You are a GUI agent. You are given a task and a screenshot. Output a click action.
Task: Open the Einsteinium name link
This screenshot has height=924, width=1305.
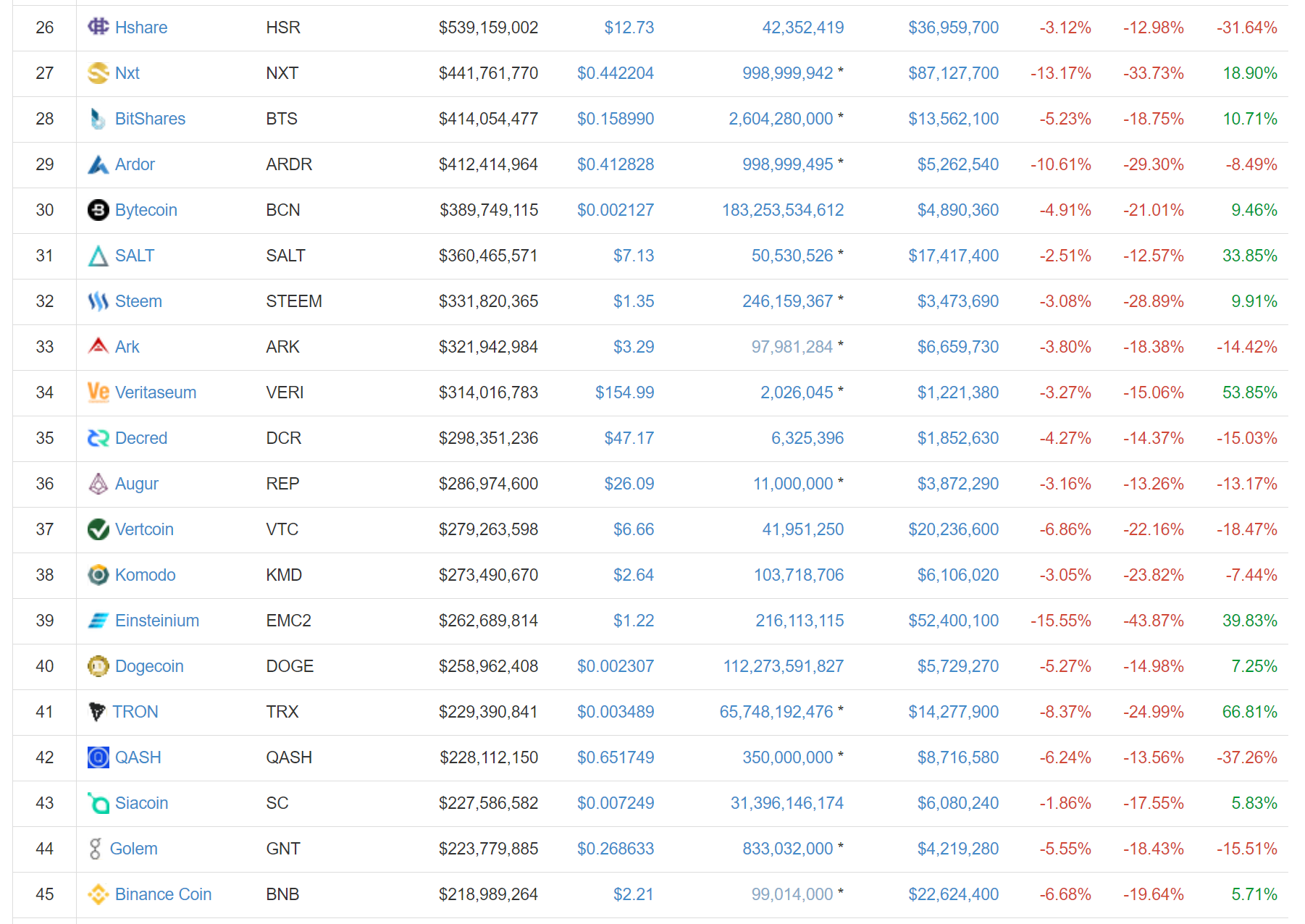157,621
